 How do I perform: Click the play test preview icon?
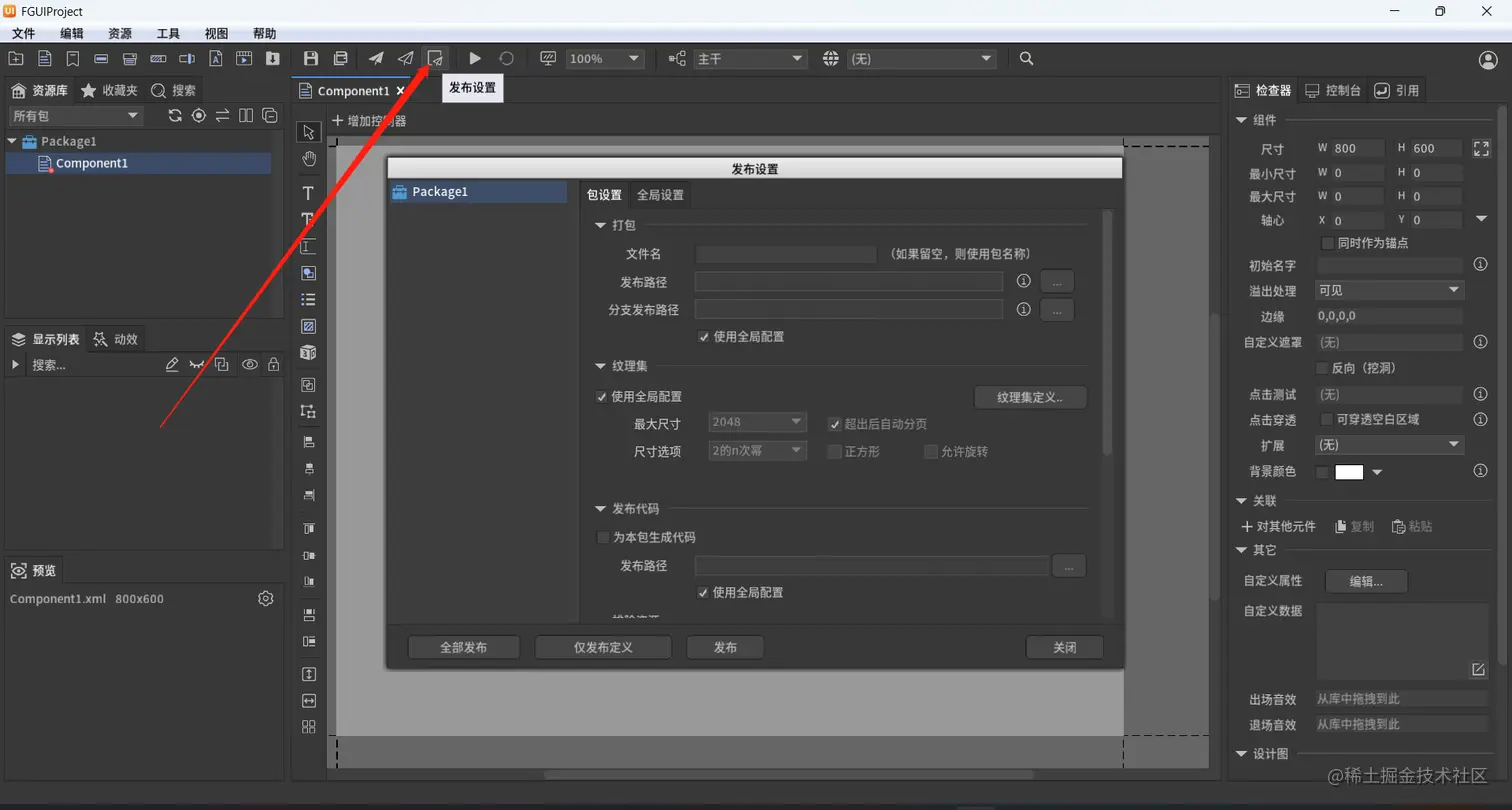coord(475,58)
